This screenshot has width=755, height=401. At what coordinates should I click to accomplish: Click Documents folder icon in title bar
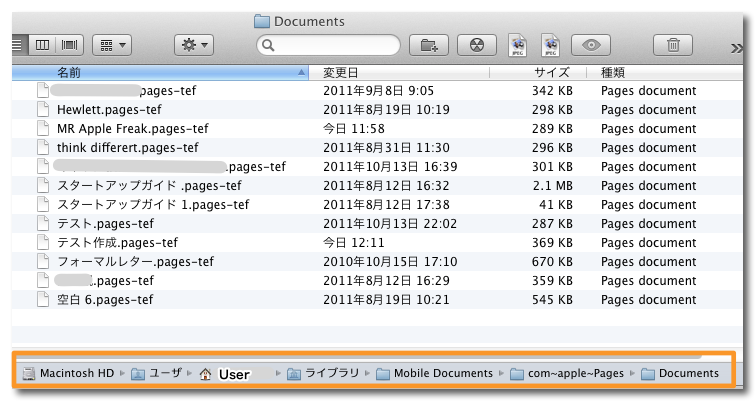point(261,21)
